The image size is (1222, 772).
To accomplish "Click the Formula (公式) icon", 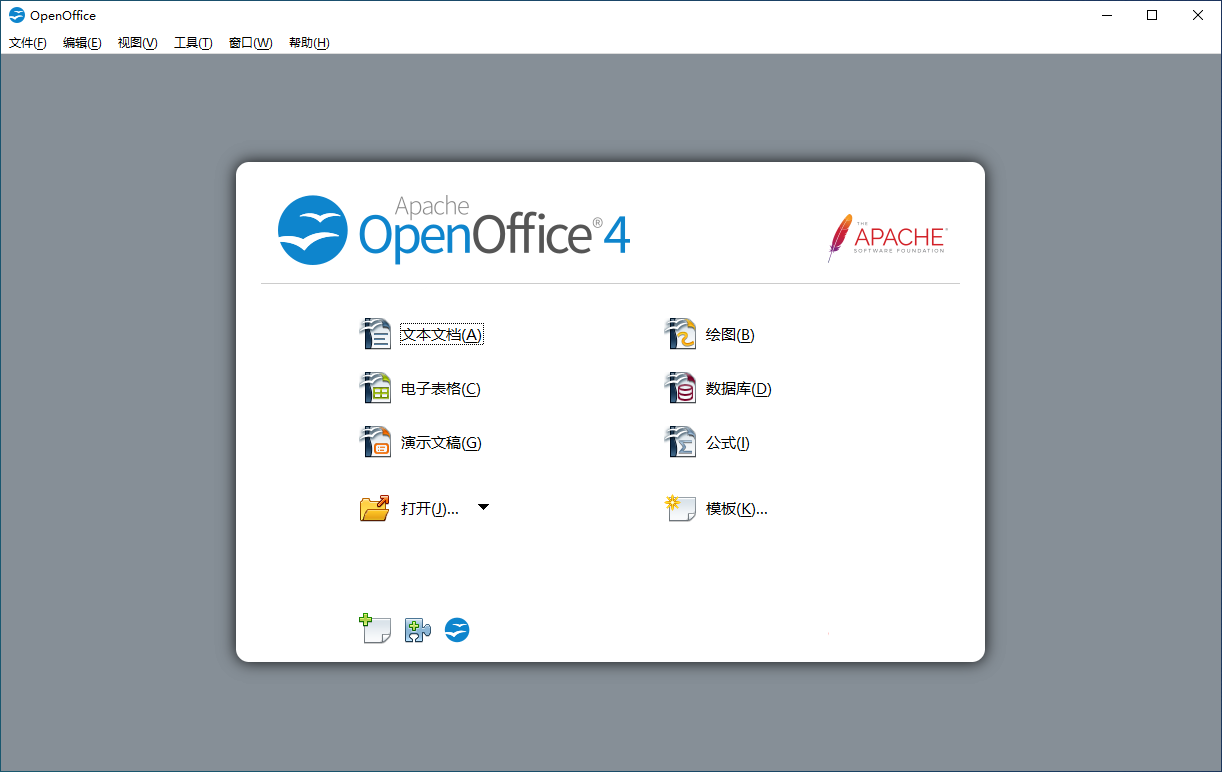I will [x=680, y=442].
